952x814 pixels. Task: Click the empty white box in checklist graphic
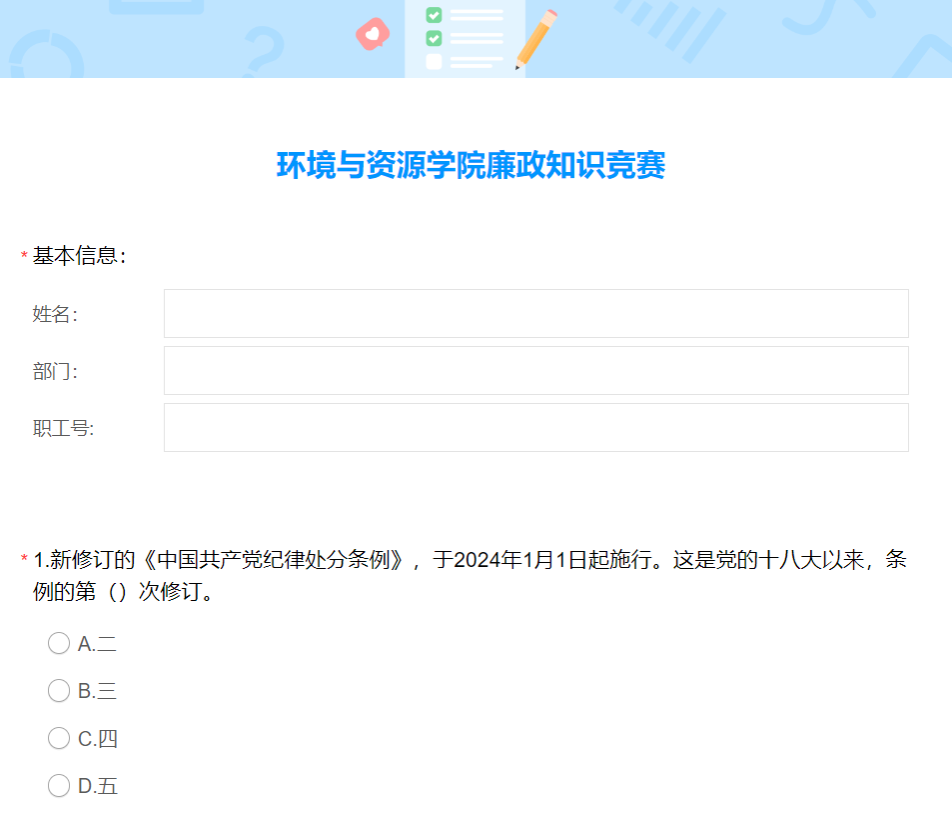[x=434, y=62]
